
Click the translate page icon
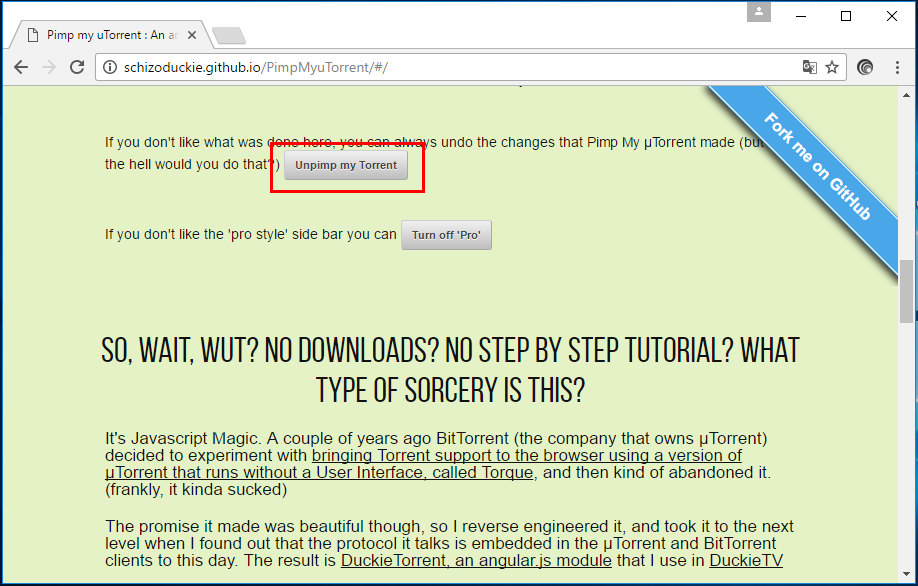click(x=809, y=67)
